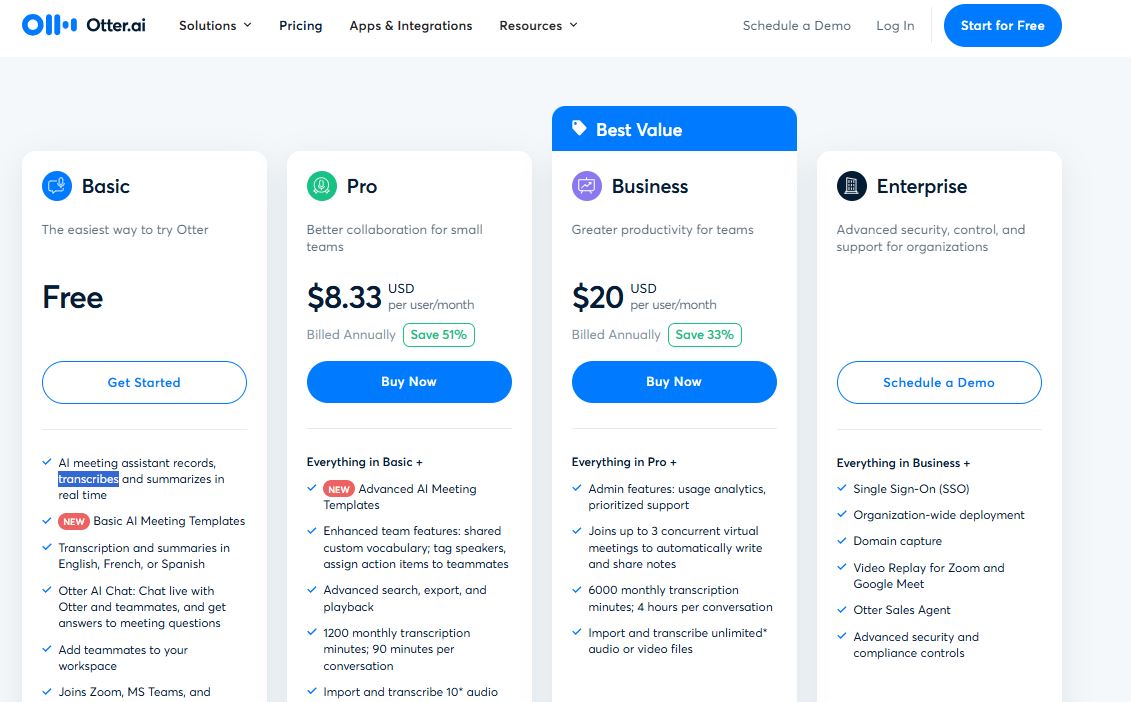1131x702 pixels.
Task: Click Get Started on the Basic plan
Action: pos(144,382)
